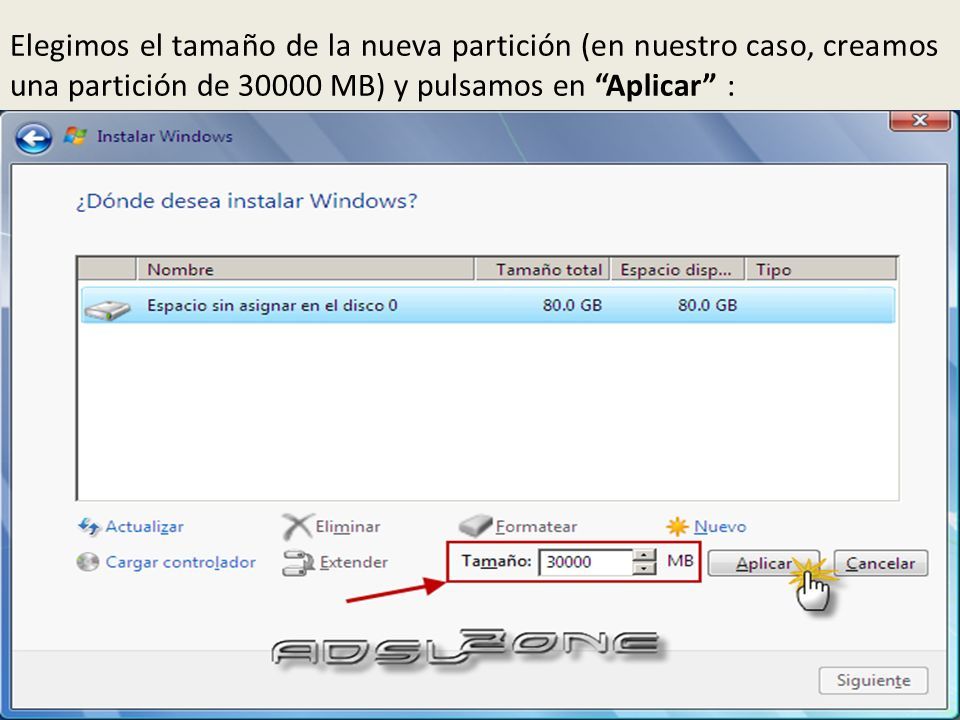The image size is (960, 720).
Task: Select the Extender option
Action: click(x=354, y=562)
